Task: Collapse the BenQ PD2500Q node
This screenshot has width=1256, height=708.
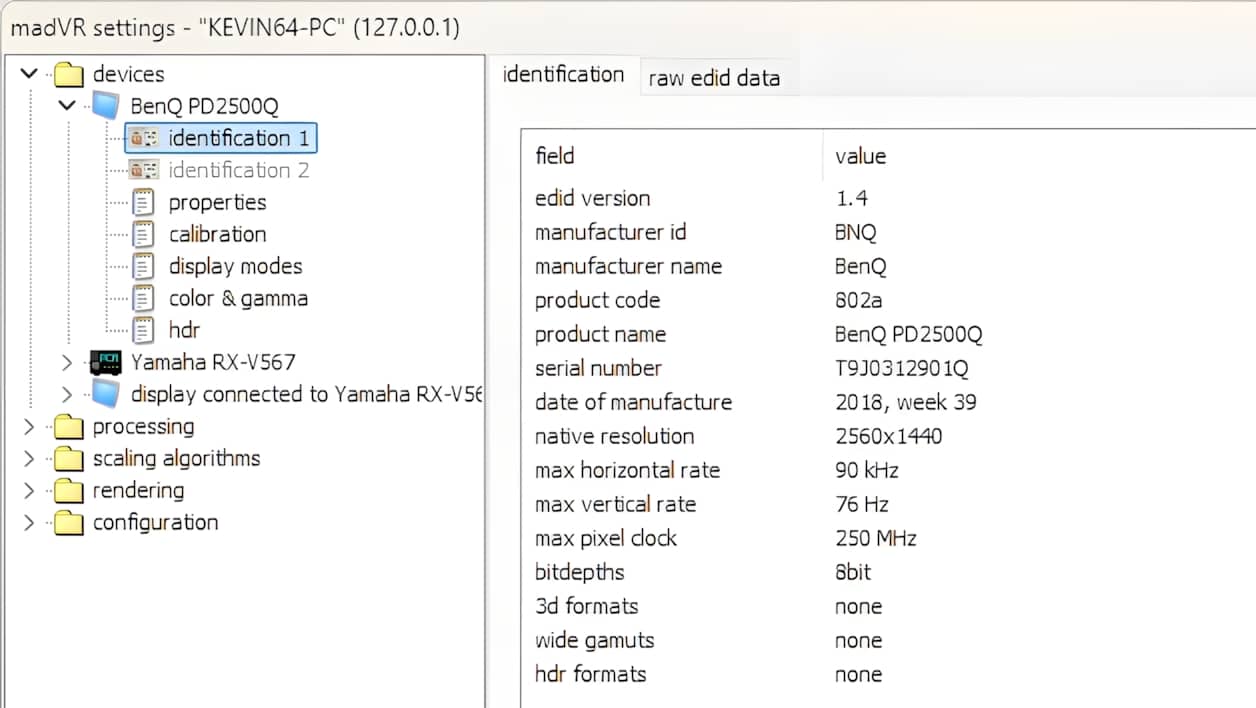Action: click(67, 106)
